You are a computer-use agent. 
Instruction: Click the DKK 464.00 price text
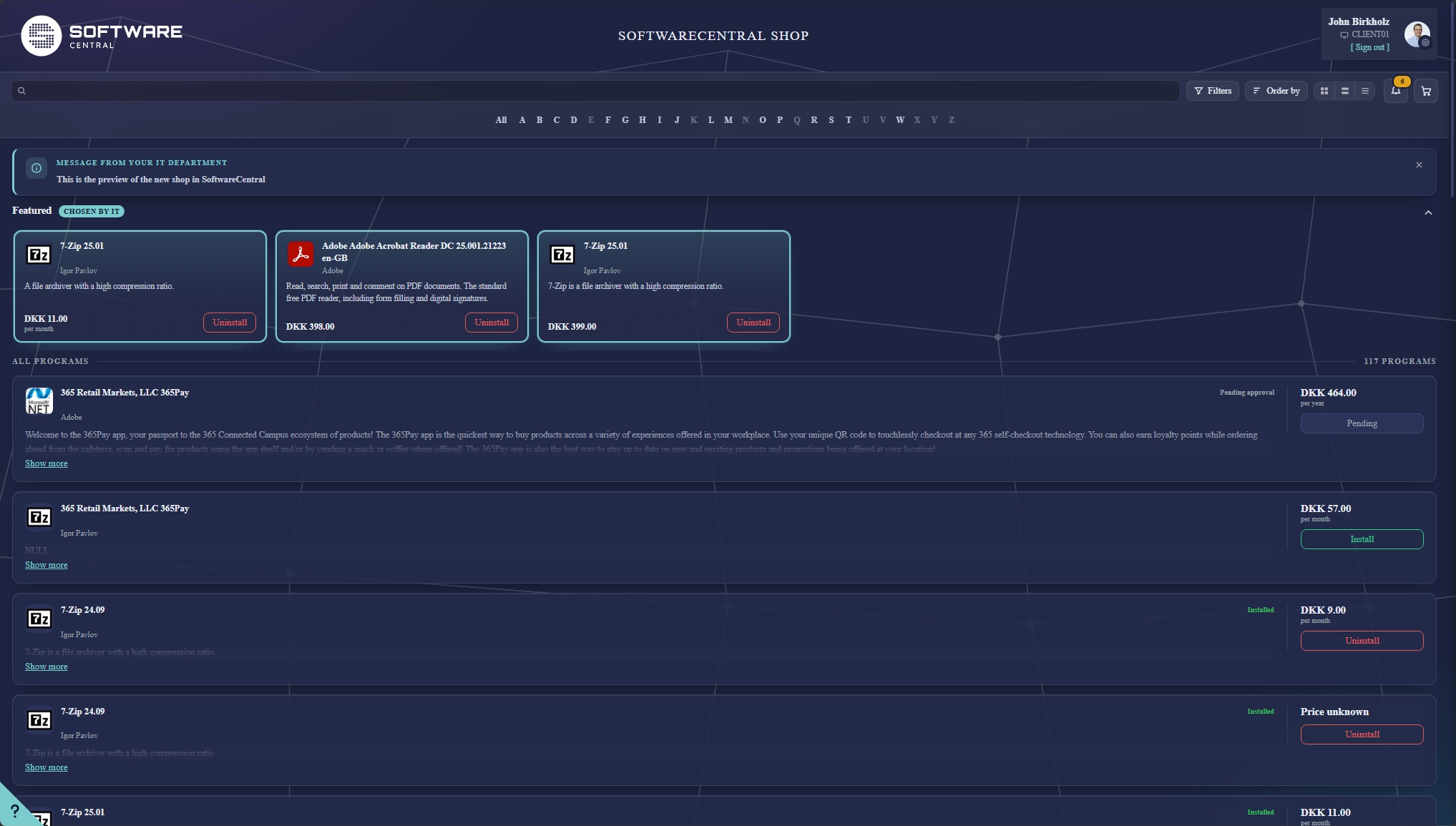(1328, 393)
